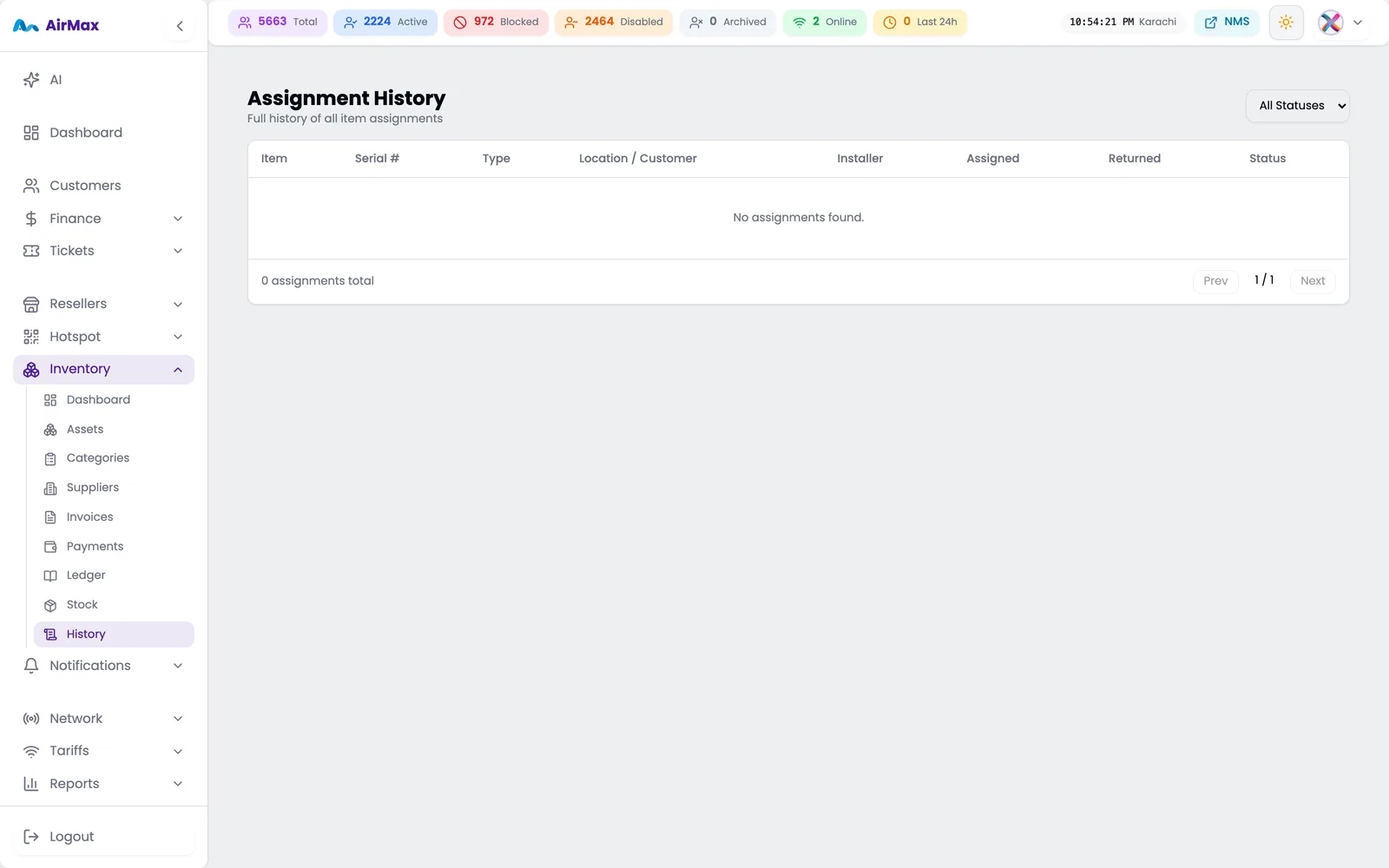Image resolution: width=1389 pixels, height=868 pixels.
Task: Filter by 972 Blocked users badge
Action: (x=496, y=23)
